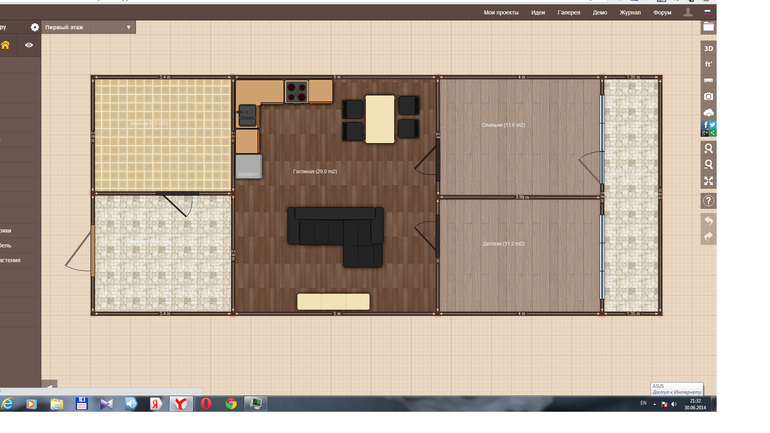Open Журнал menu
This screenshot has width=770, height=433.
point(630,13)
